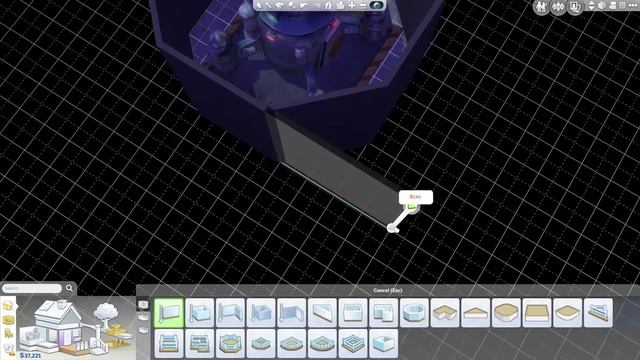This screenshot has height=360, width=640.
Task: Choose the half wall tool thumbnail
Action: [230, 313]
